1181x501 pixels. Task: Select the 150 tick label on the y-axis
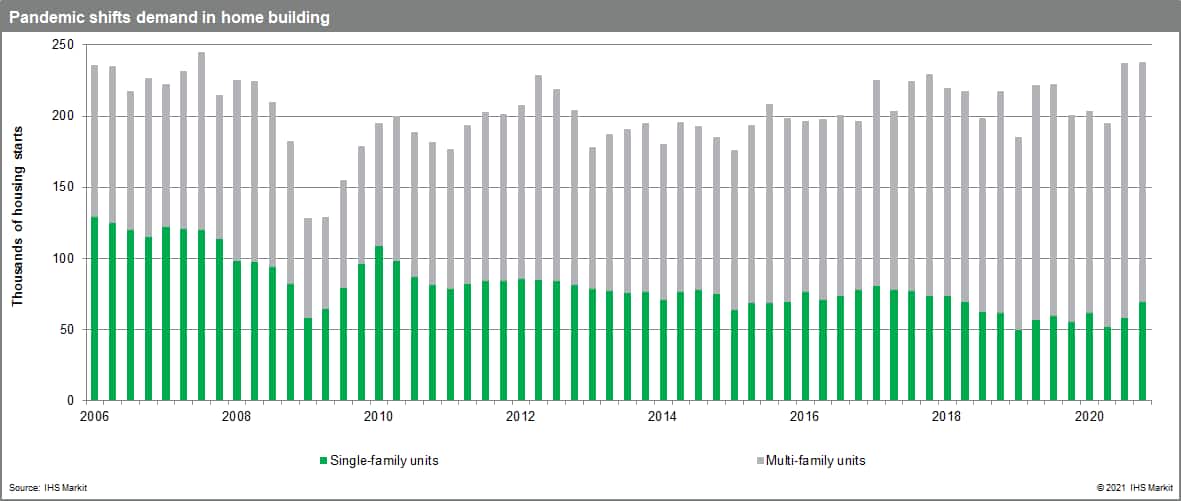click(61, 187)
